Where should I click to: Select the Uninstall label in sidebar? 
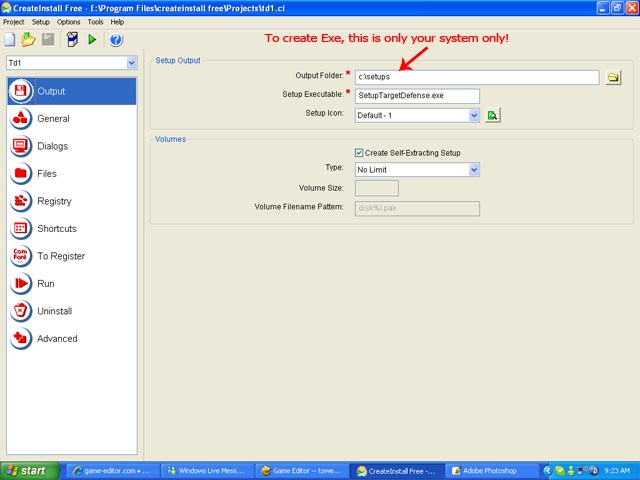pyautogui.click(x=55, y=311)
